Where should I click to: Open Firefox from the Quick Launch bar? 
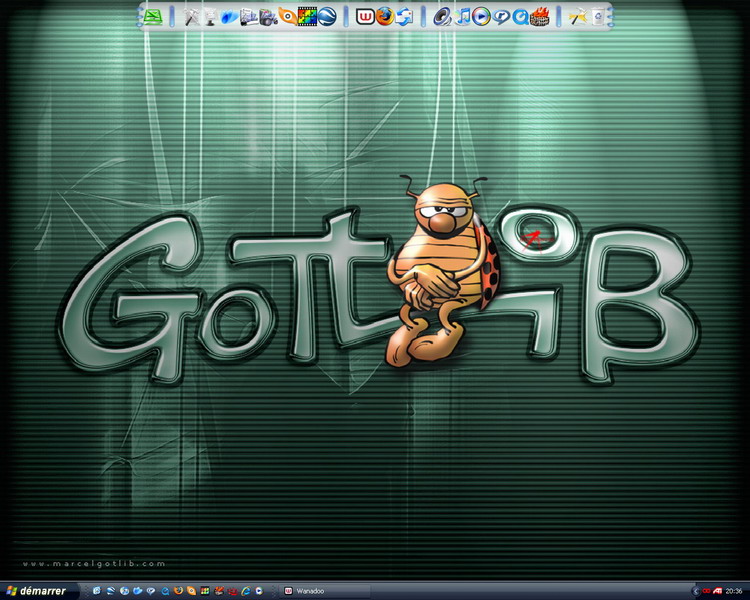tap(178, 591)
